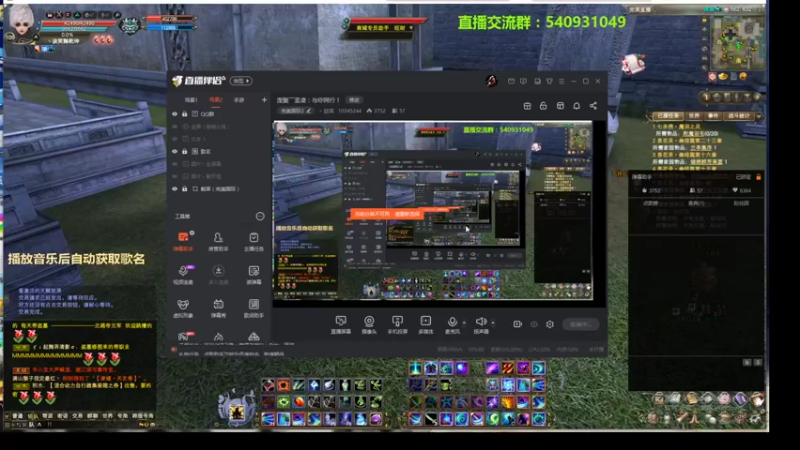Open the 歌词助手 tool
The height and width of the screenshot is (450, 800).
click(x=254, y=308)
